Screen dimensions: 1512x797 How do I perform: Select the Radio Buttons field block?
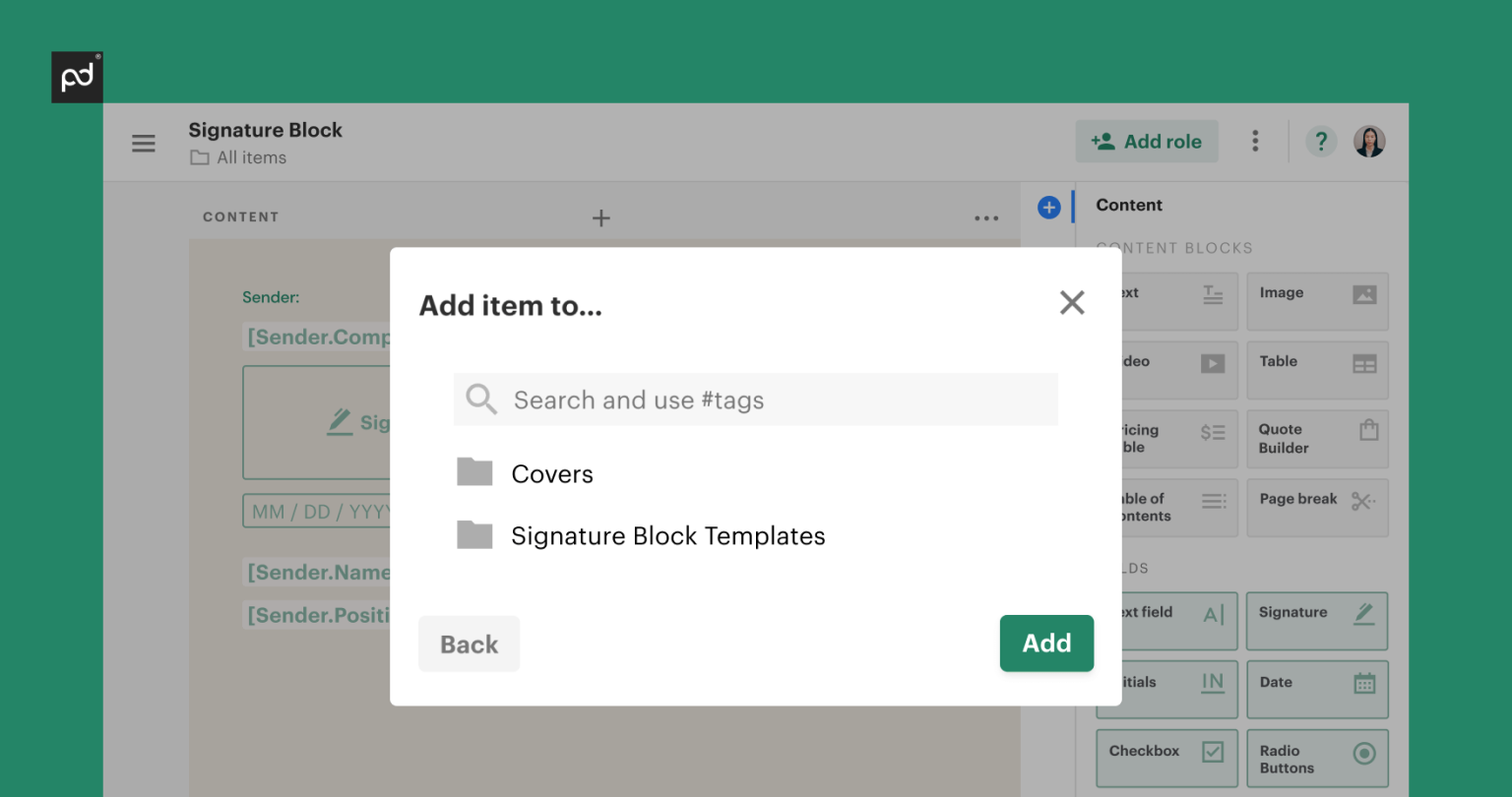[x=1317, y=758]
